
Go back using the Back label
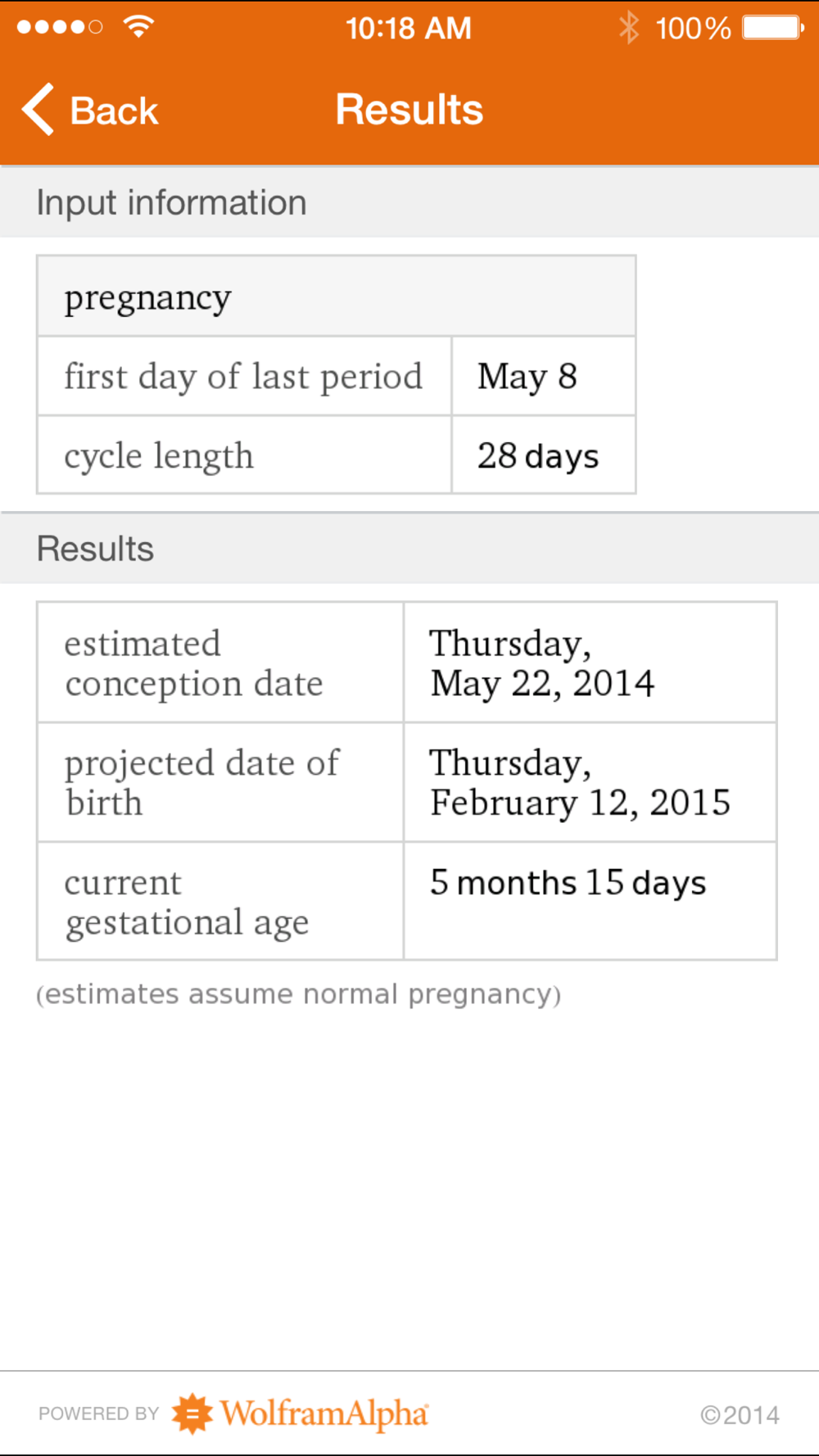[114, 111]
